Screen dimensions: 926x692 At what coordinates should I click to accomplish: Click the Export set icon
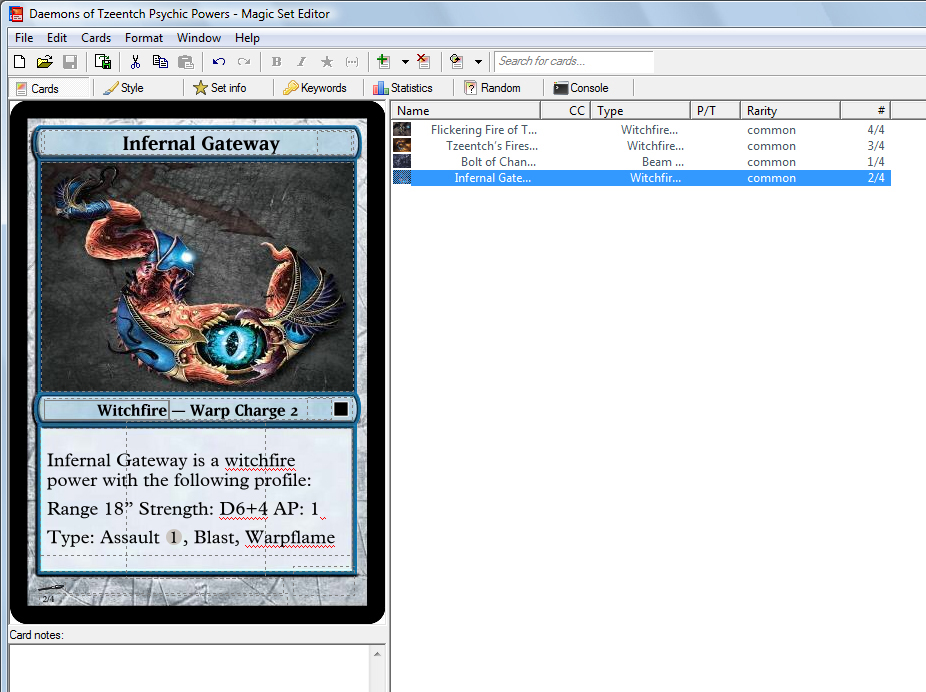(x=103, y=61)
